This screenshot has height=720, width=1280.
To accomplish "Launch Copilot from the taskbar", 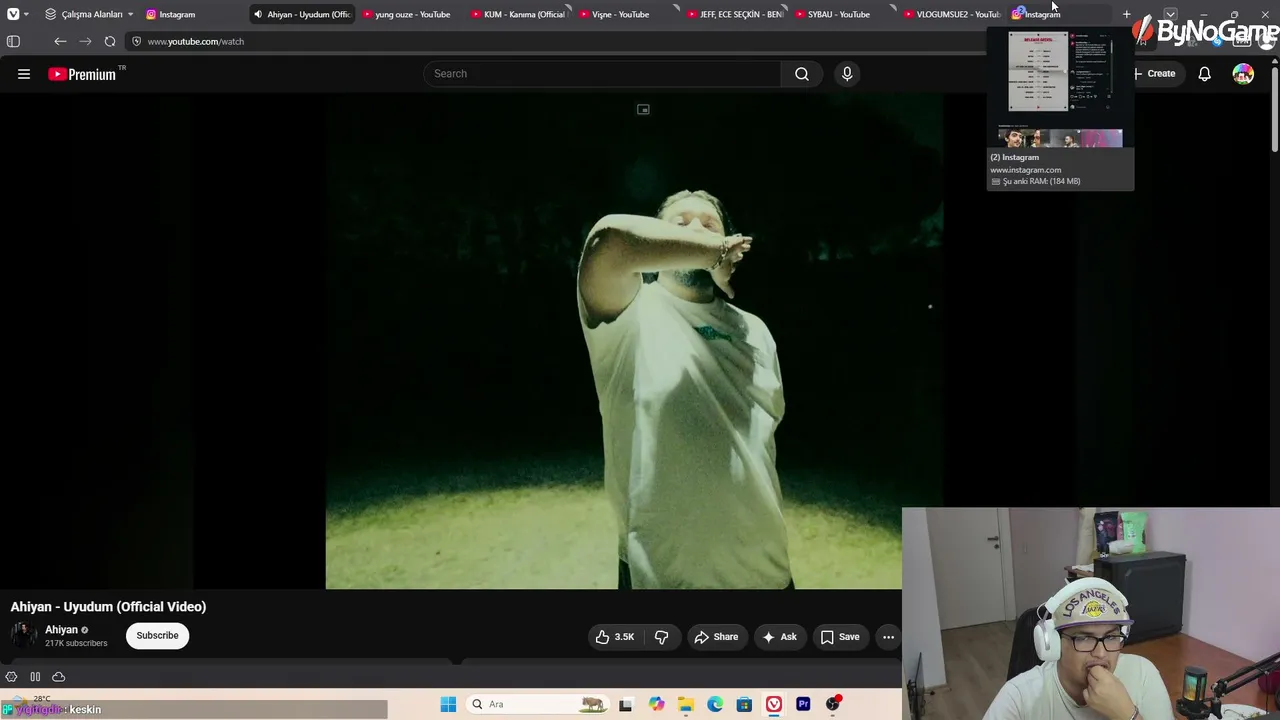I will tap(656, 704).
